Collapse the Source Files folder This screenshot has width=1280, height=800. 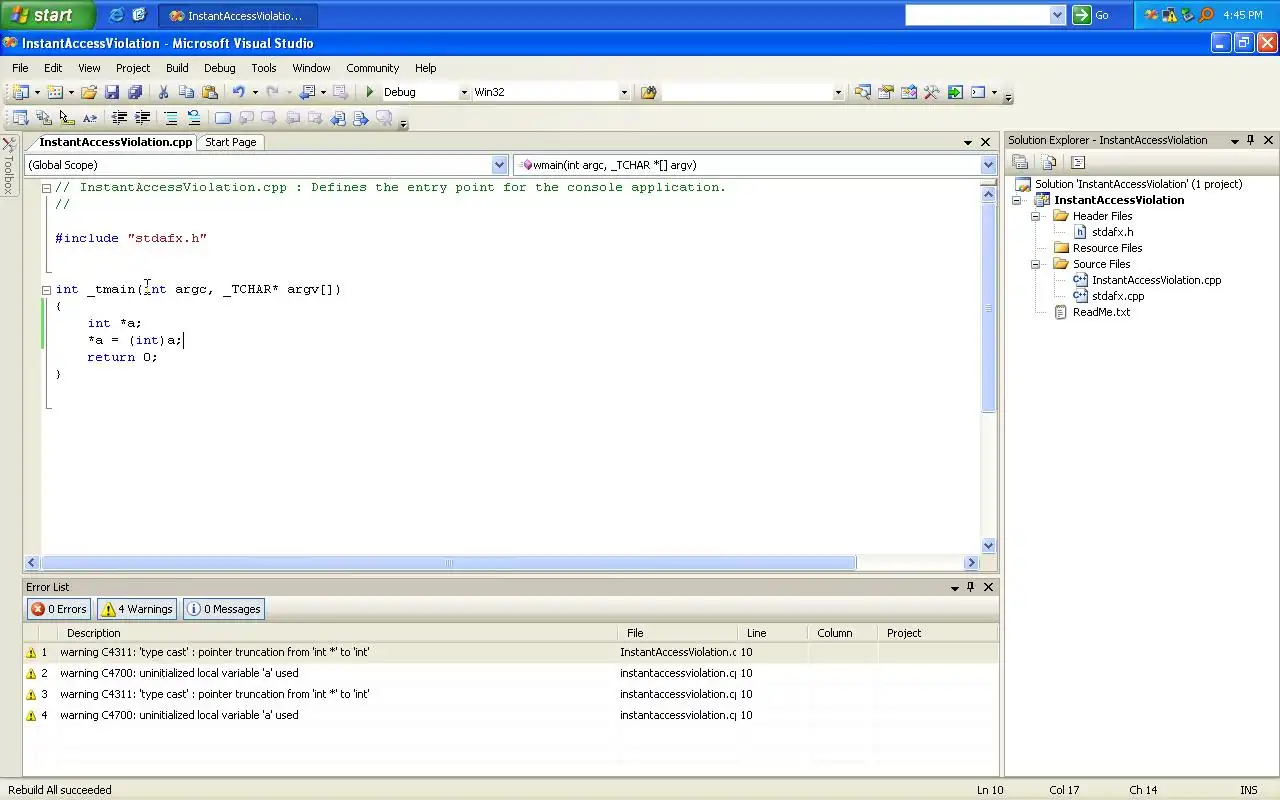1036,264
